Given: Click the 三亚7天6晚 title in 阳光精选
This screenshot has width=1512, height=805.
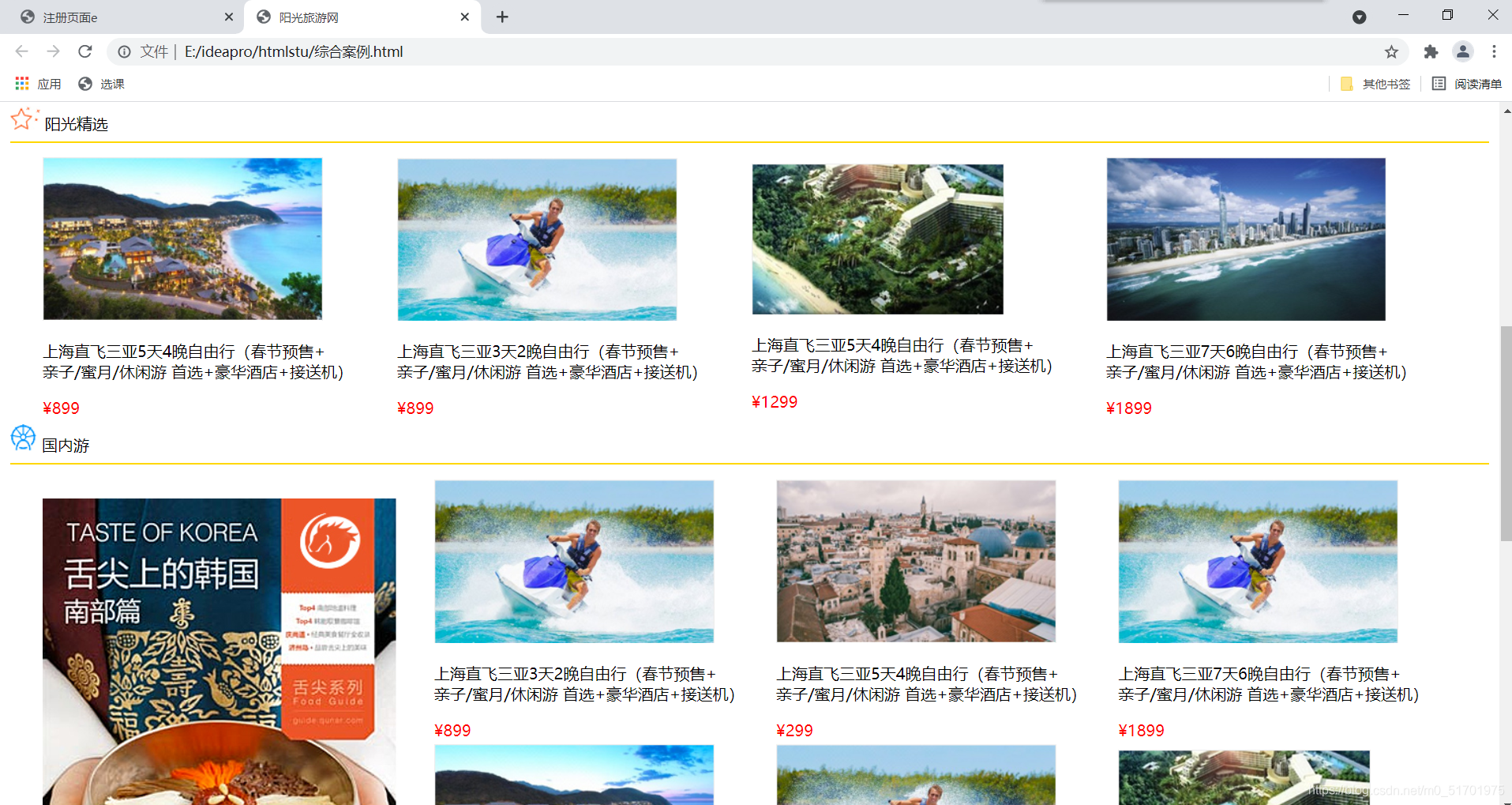Looking at the screenshot, I should point(1257,362).
